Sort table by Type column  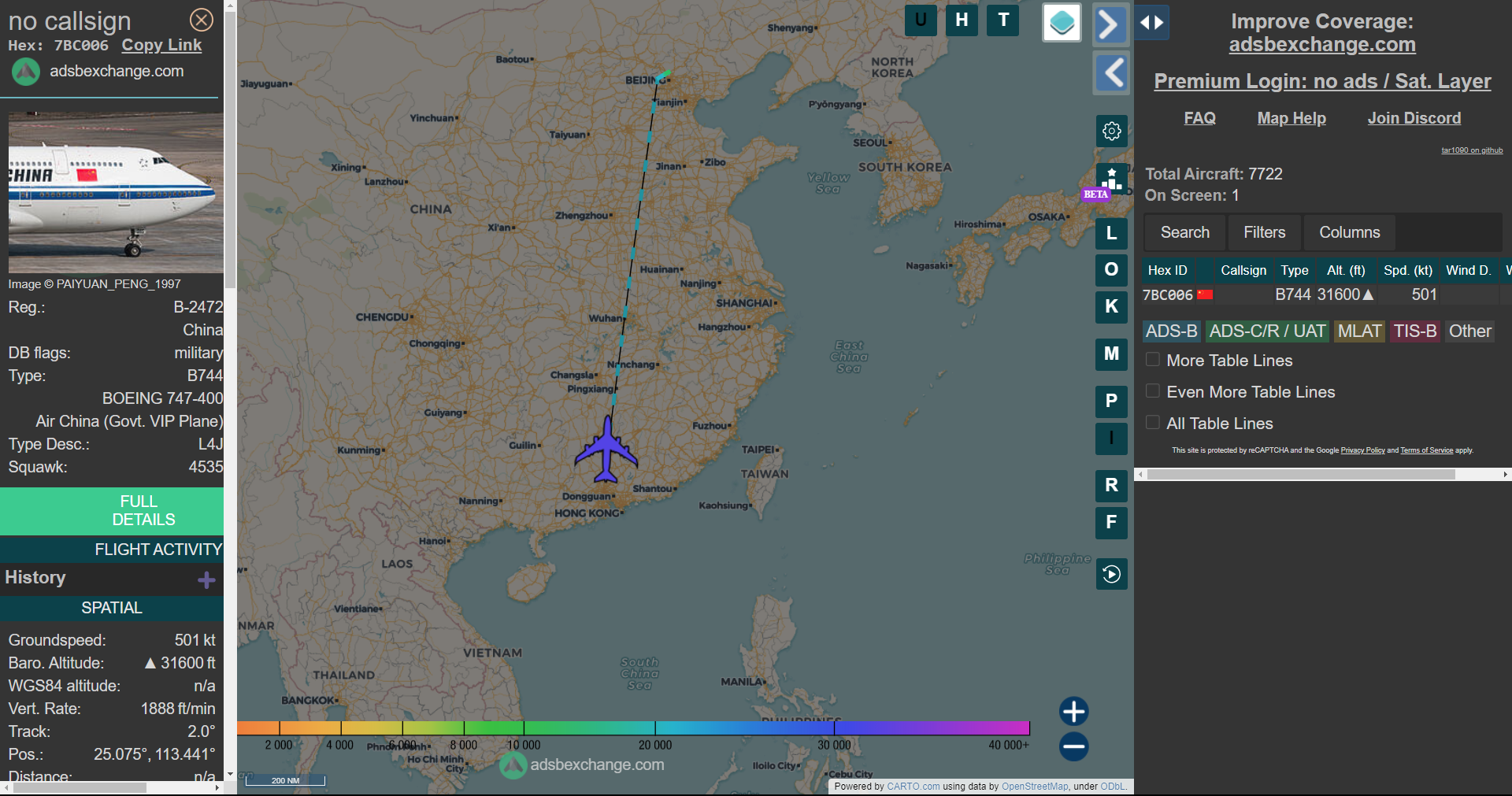coord(1294,270)
